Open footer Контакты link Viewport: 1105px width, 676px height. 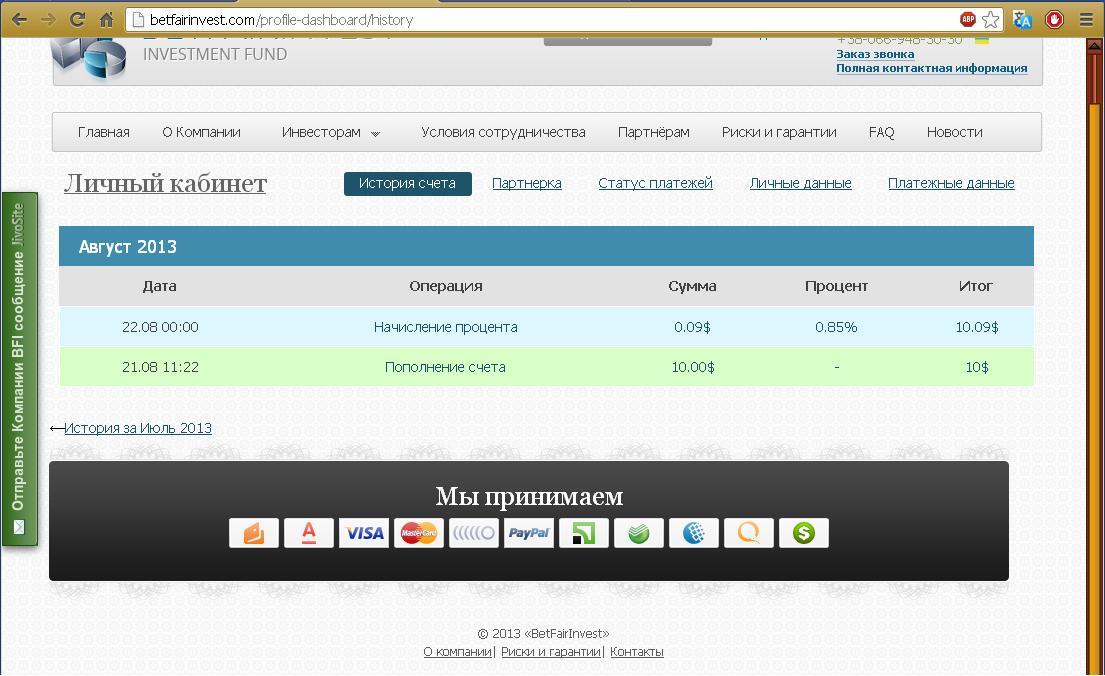pyautogui.click(x=637, y=652)
